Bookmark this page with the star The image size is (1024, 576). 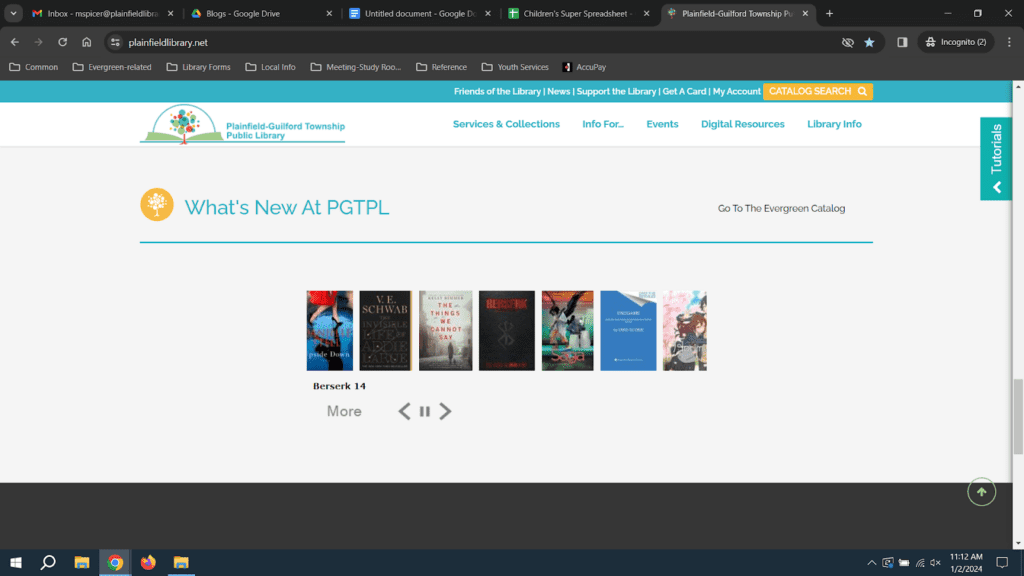coord(869,42)
